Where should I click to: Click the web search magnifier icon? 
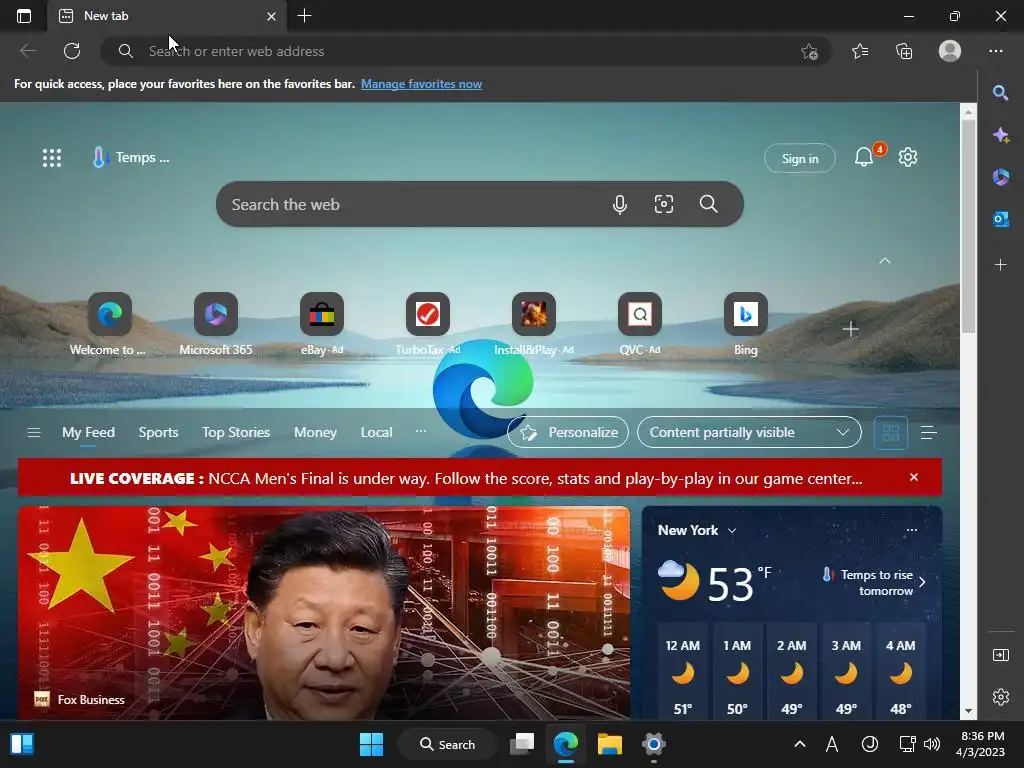[709, 204]
